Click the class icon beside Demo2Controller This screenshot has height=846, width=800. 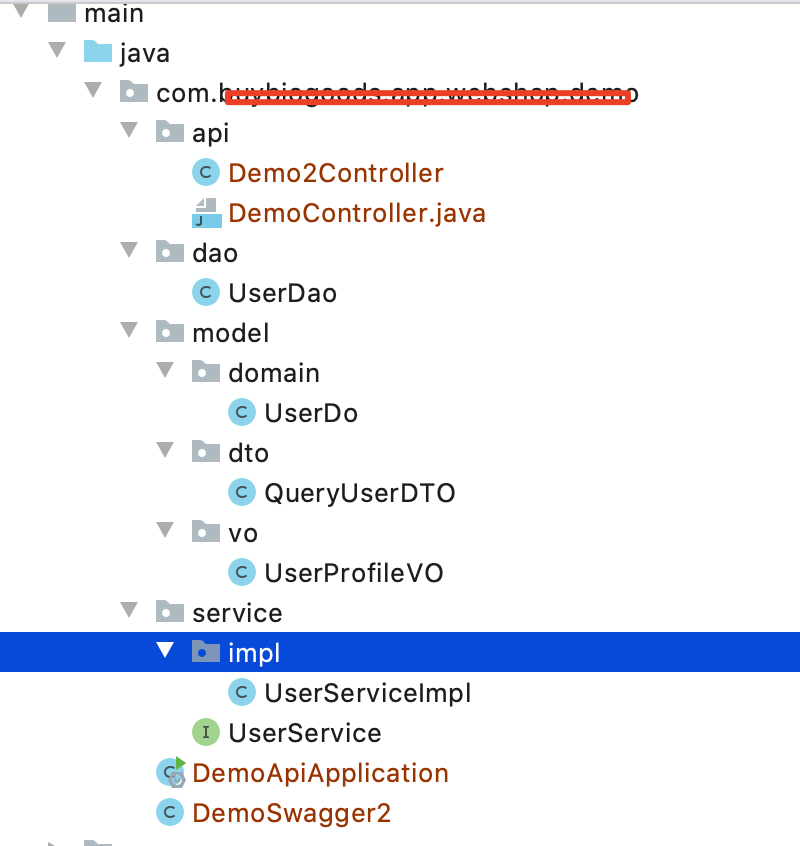(205, 172)
